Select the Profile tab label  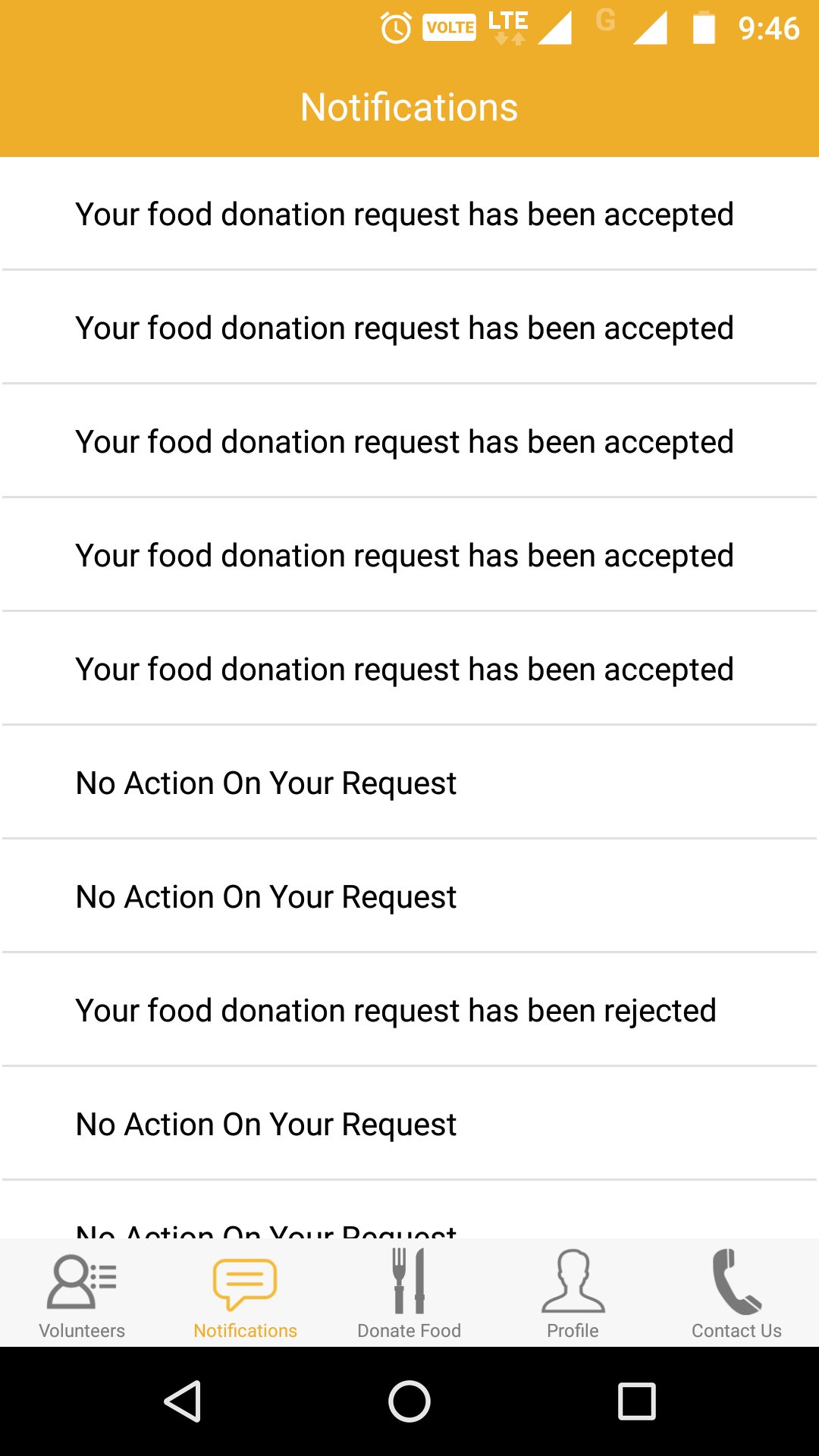coord(573,1331)
